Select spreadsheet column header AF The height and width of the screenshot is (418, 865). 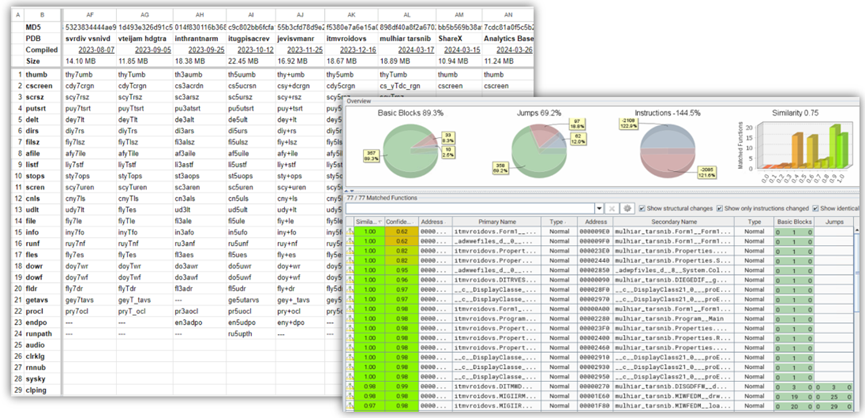88,16
